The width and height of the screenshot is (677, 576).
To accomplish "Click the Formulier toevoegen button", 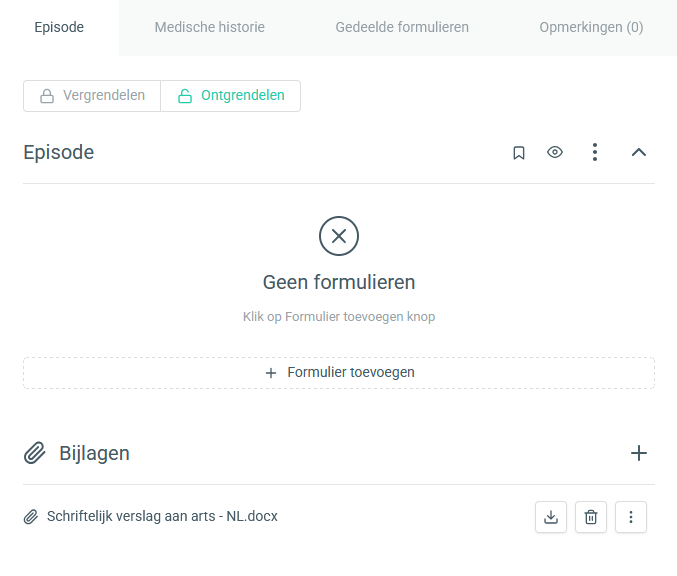I will click(339, 373).
